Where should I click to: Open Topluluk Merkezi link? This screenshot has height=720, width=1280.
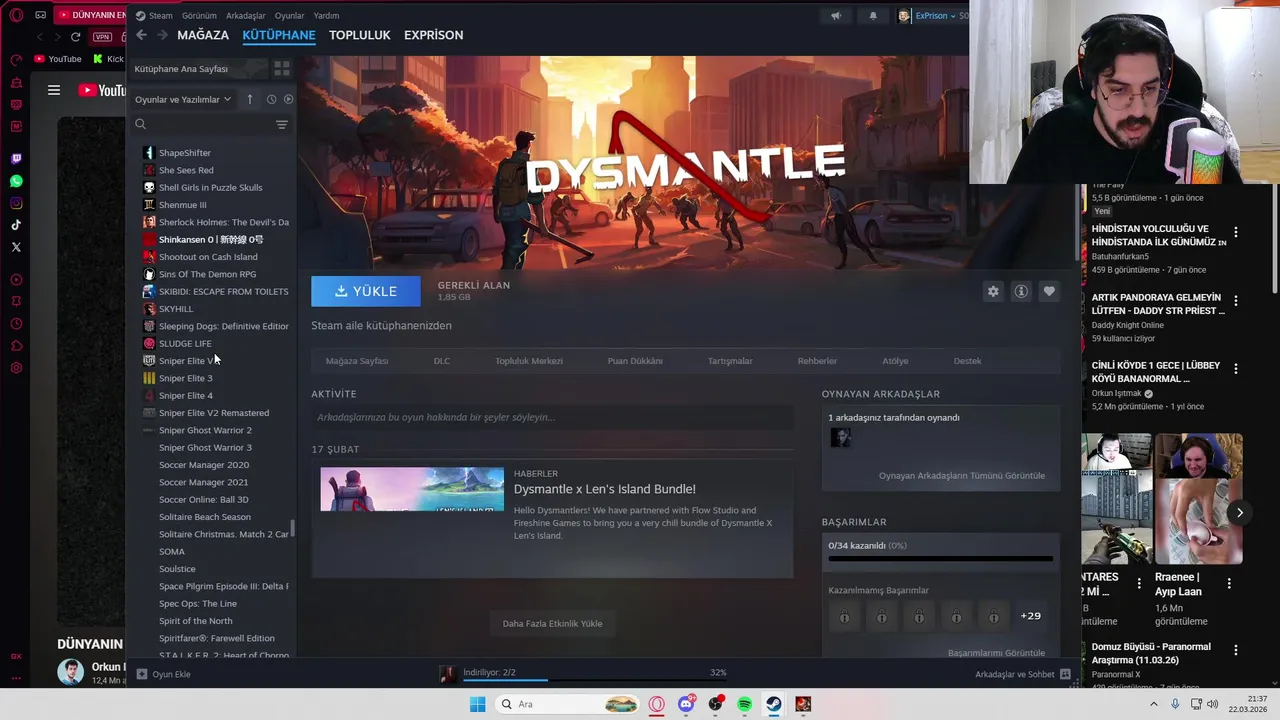(x=529, y=361)
